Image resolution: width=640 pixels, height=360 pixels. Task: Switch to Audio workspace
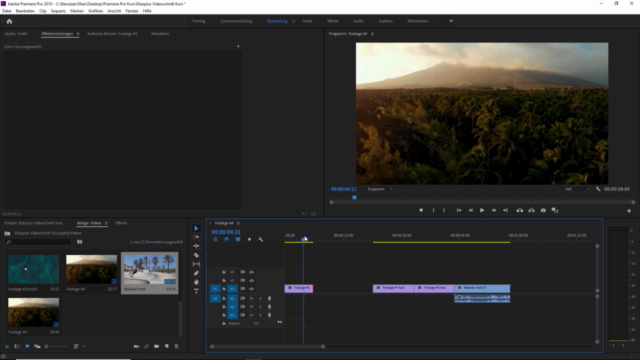[358, 21]
